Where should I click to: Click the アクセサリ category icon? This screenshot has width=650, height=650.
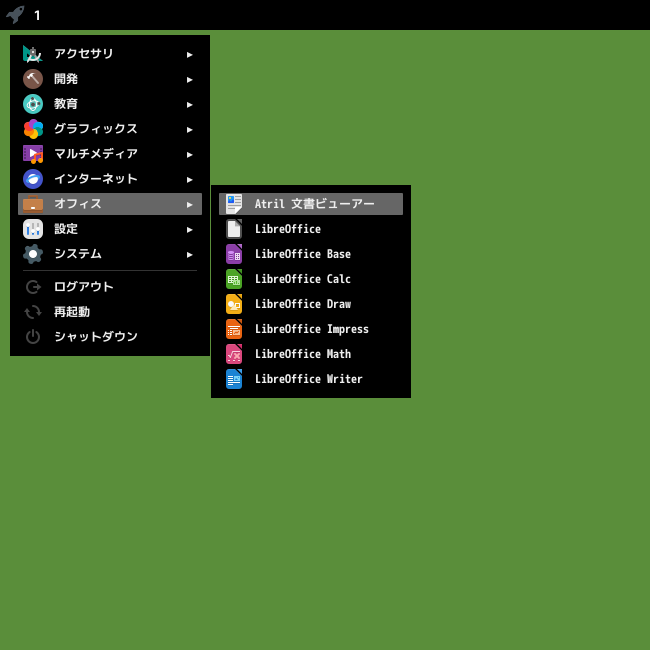33,54
